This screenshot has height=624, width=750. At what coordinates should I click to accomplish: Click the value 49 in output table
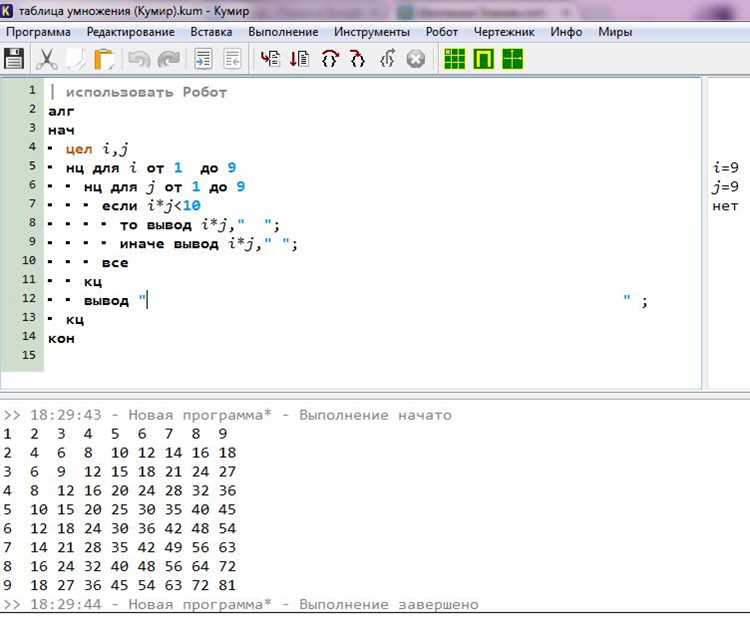point(173,547)
